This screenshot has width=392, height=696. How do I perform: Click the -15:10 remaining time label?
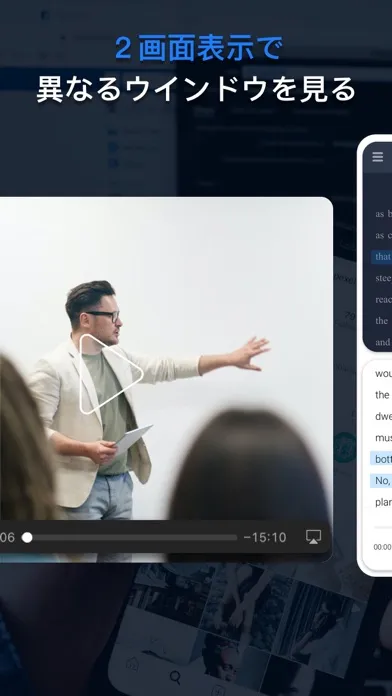[265, 538]
